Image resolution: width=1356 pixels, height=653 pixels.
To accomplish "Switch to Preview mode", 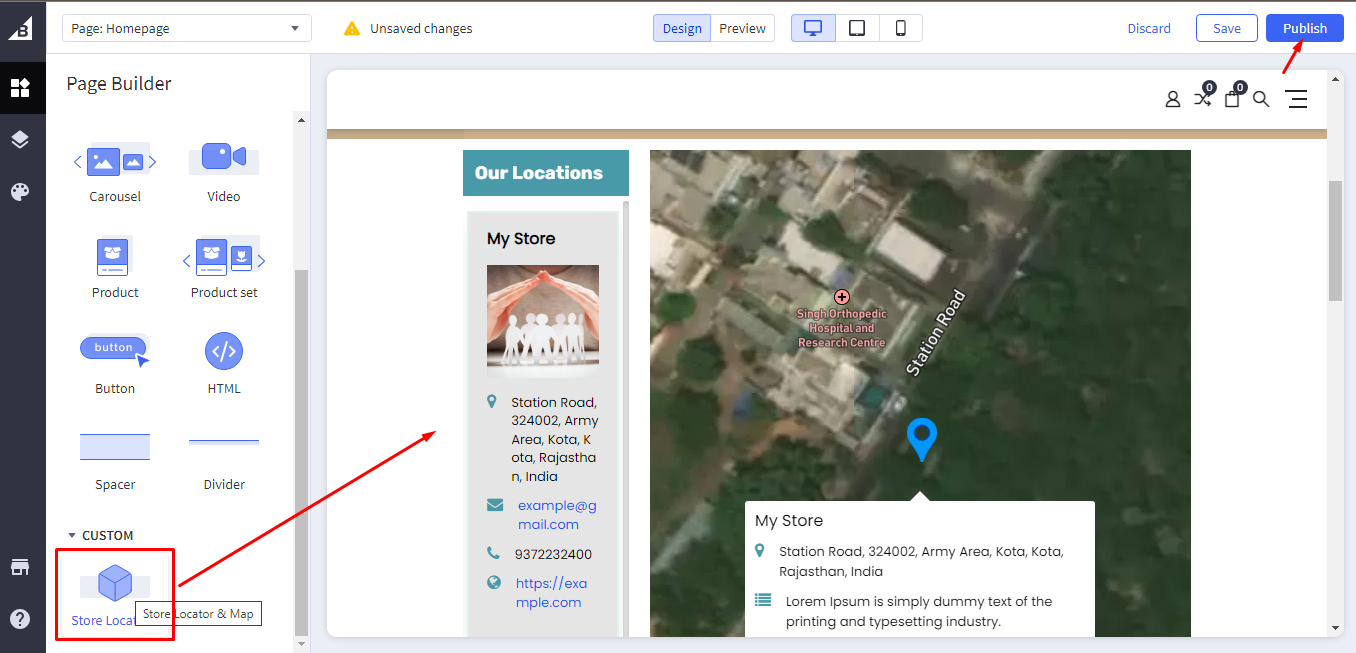I will click(743, 28).
